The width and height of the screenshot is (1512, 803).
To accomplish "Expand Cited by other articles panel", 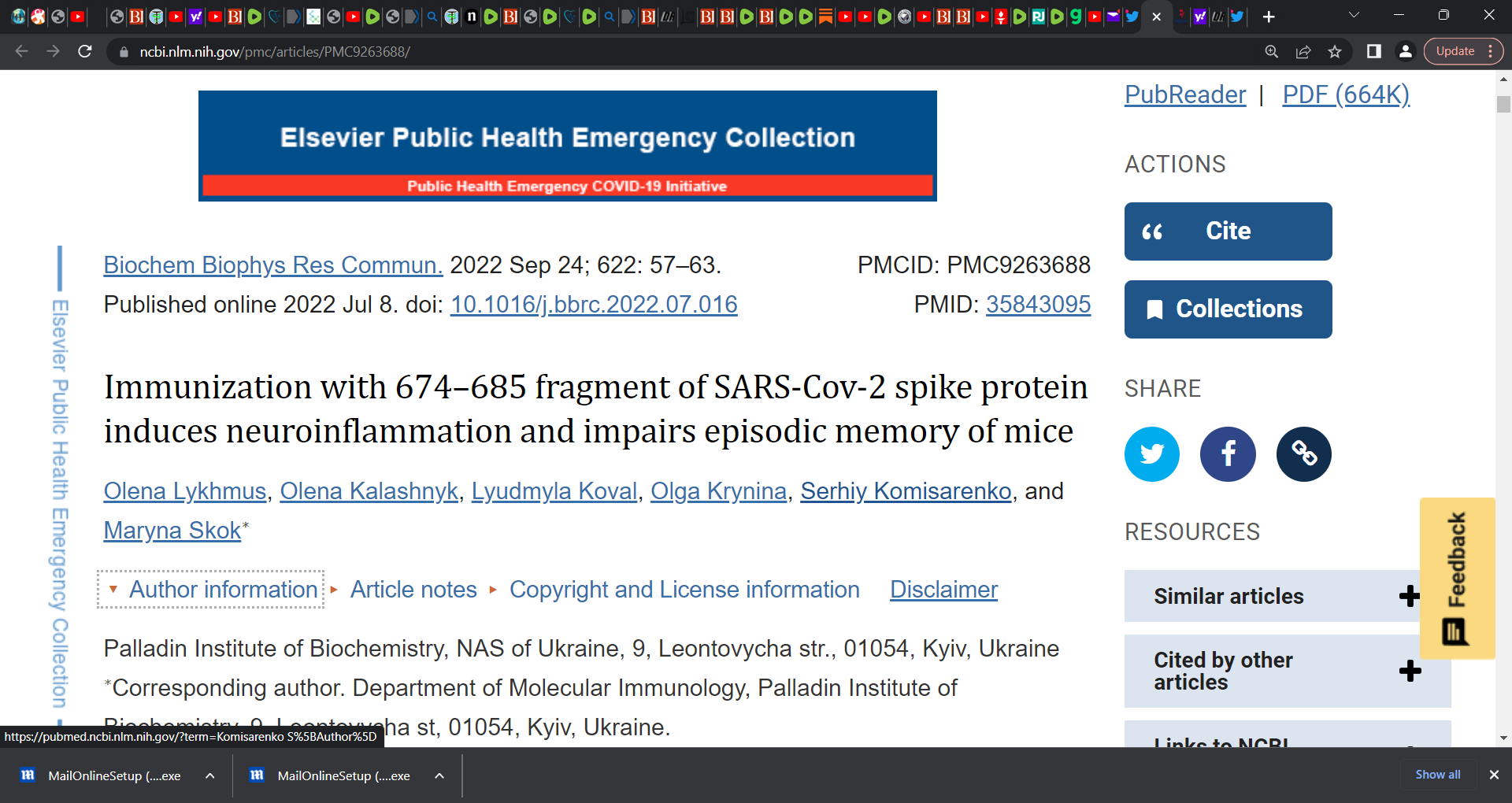I will [x=1288, y=671].
